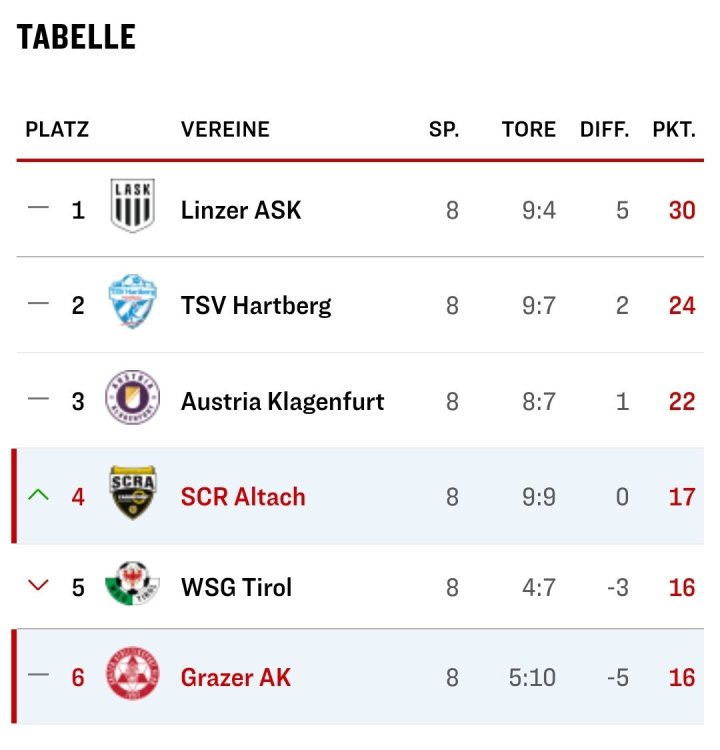Click the TORE column header

click(x=528, y=130)
